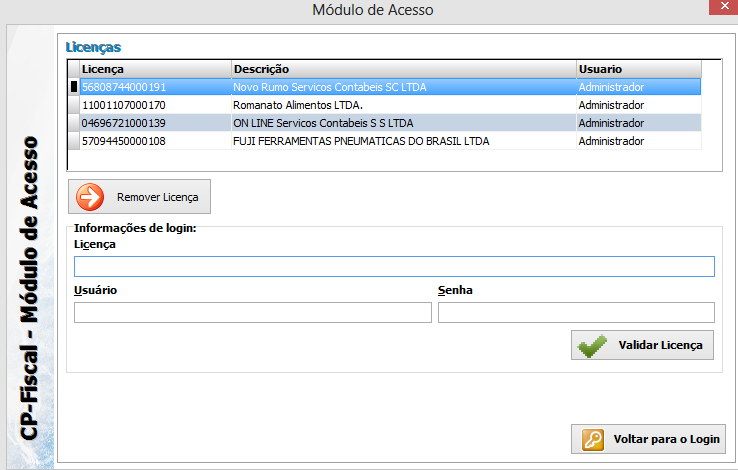Click the row selector of the ON LINE Servicos row

[x=74, y=123]
